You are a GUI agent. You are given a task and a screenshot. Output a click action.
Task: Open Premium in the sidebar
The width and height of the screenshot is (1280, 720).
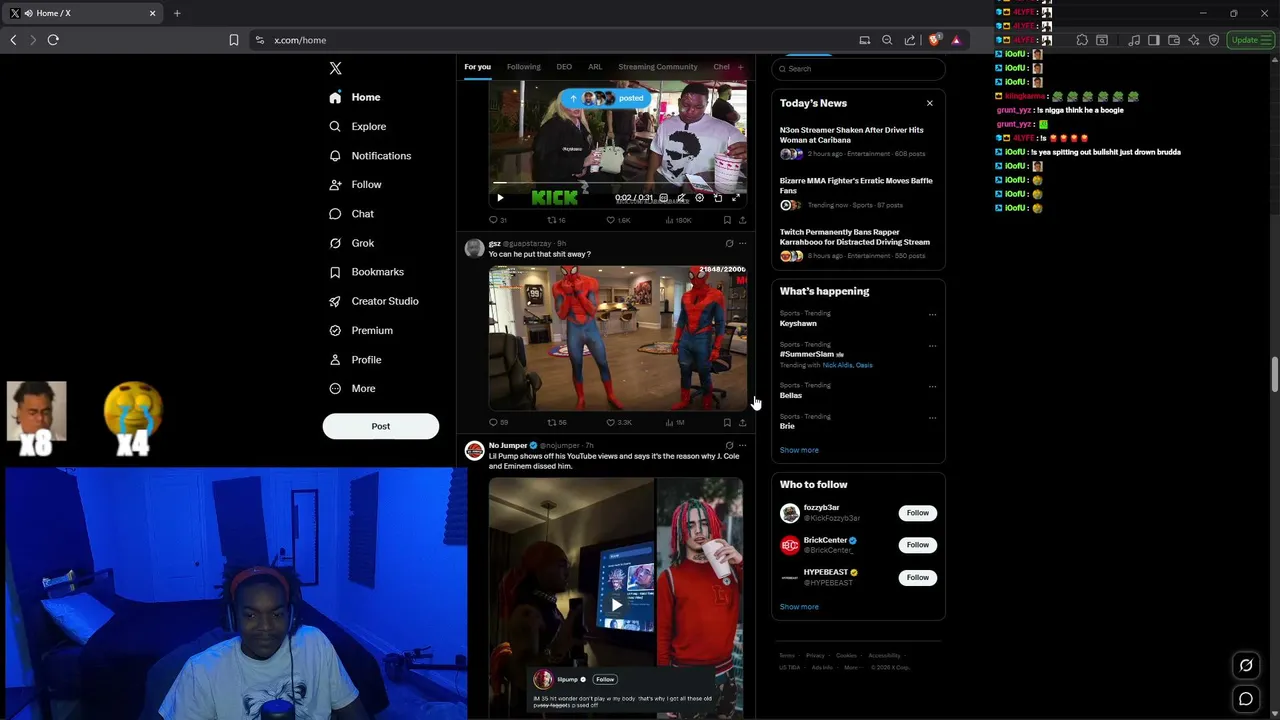point(360,330)
